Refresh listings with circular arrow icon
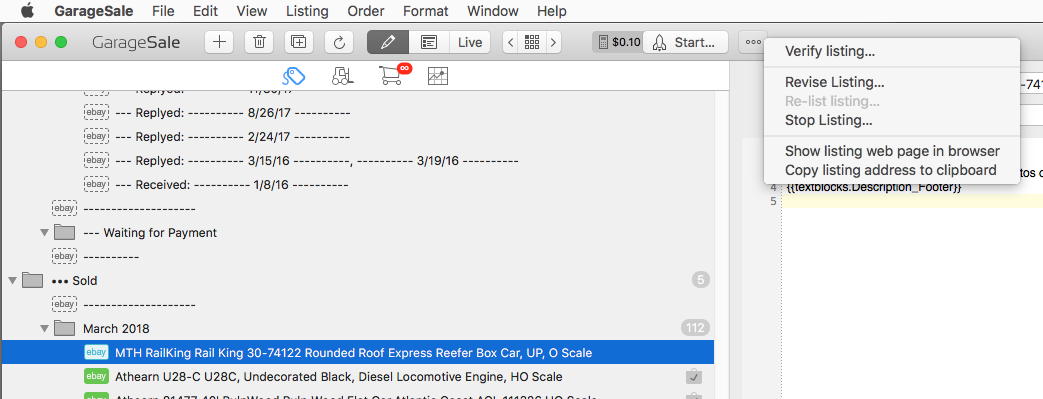This screenshot has height=399, width=1043. [x=339, y=42]
